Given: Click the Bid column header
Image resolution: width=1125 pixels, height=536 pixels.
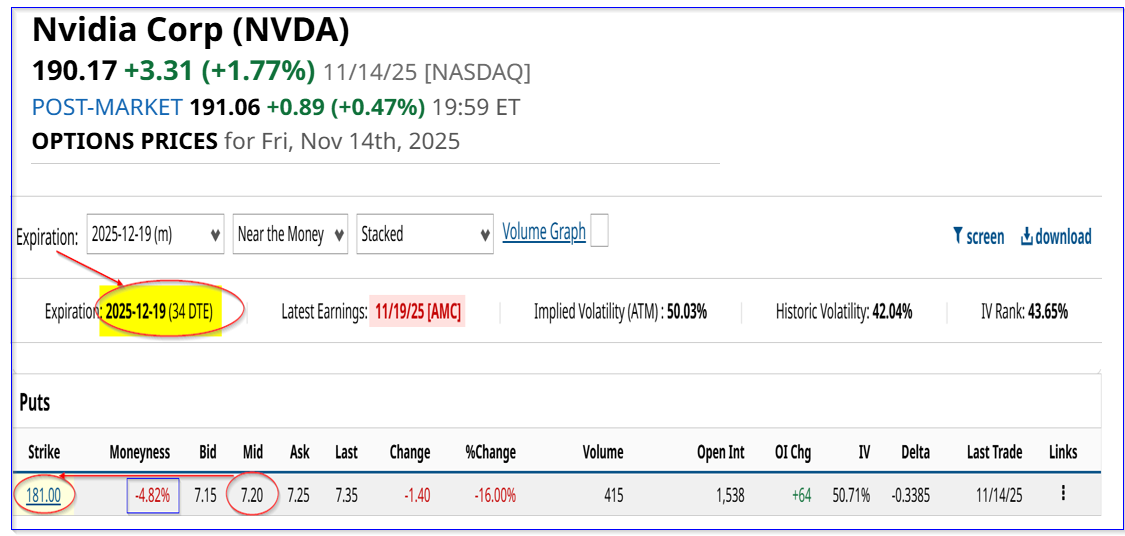Looking at the screenshot, I should pos(207,452).
